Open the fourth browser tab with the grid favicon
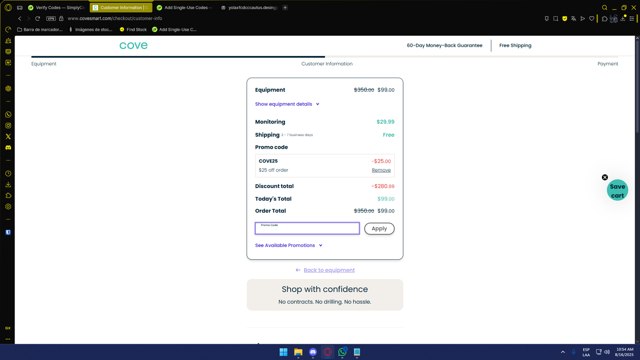 (x=249, y=7)
